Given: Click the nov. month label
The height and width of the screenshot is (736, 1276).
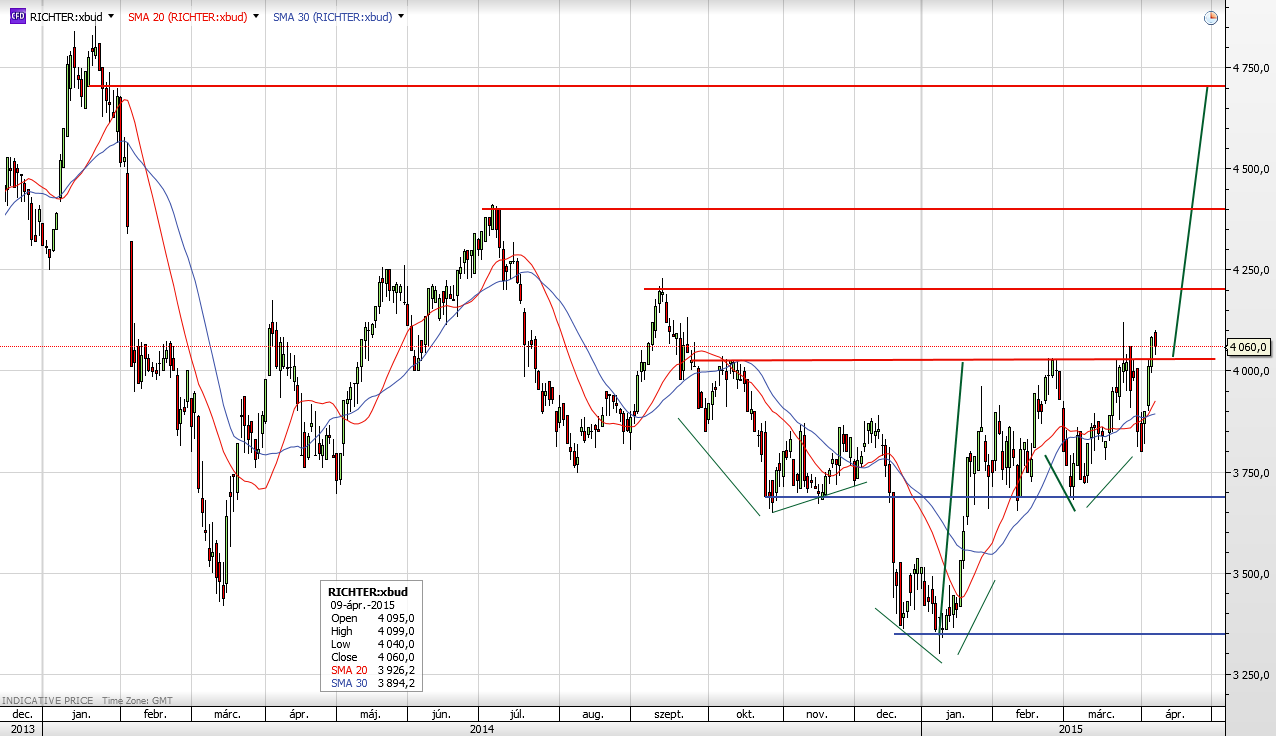Looking at the screenshot, I should coord(817,715).
